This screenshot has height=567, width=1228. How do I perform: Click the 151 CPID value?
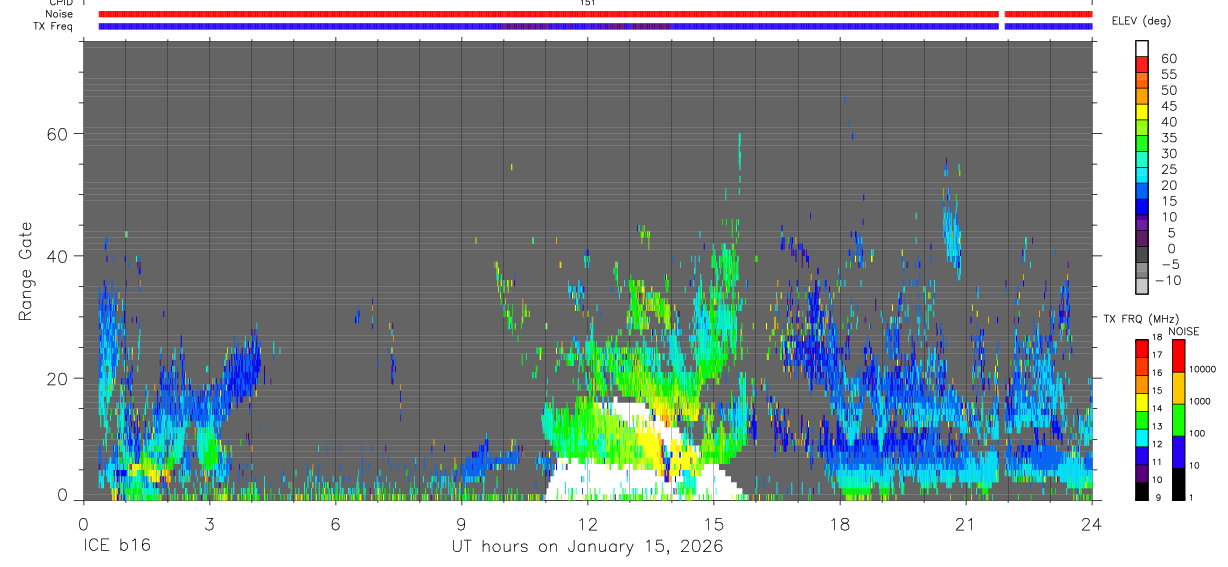(x=587, y=3)
